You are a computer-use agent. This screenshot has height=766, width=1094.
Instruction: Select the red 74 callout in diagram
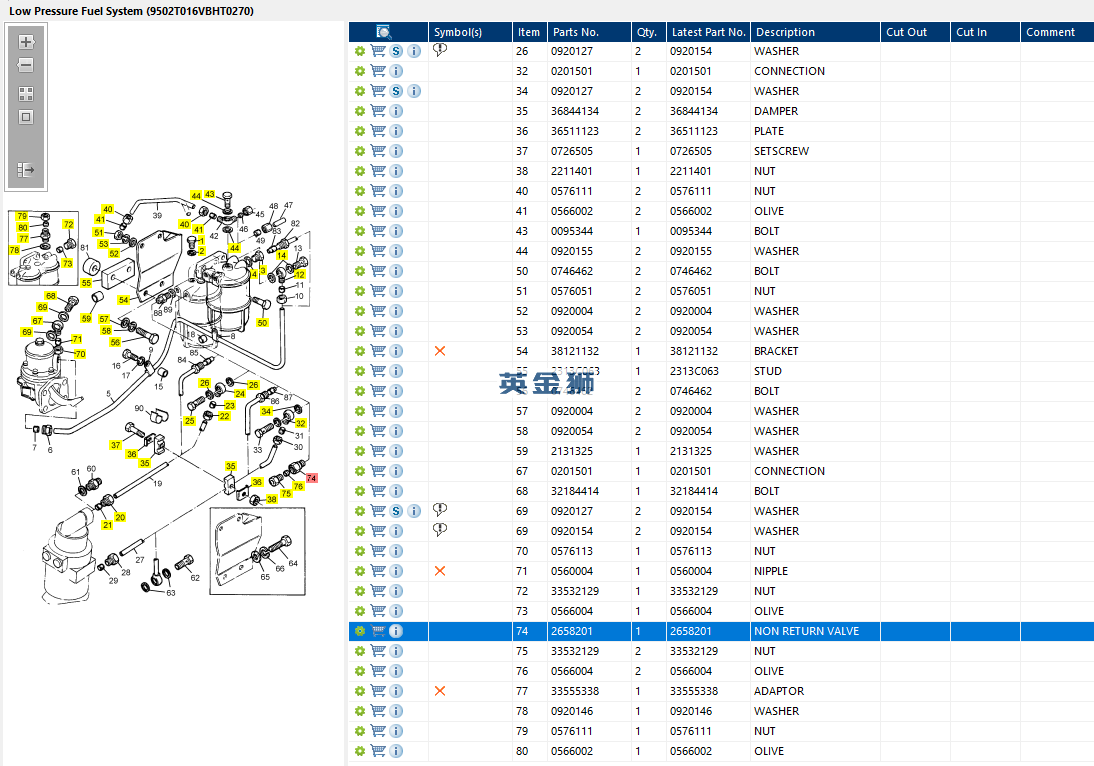[311, 478]
